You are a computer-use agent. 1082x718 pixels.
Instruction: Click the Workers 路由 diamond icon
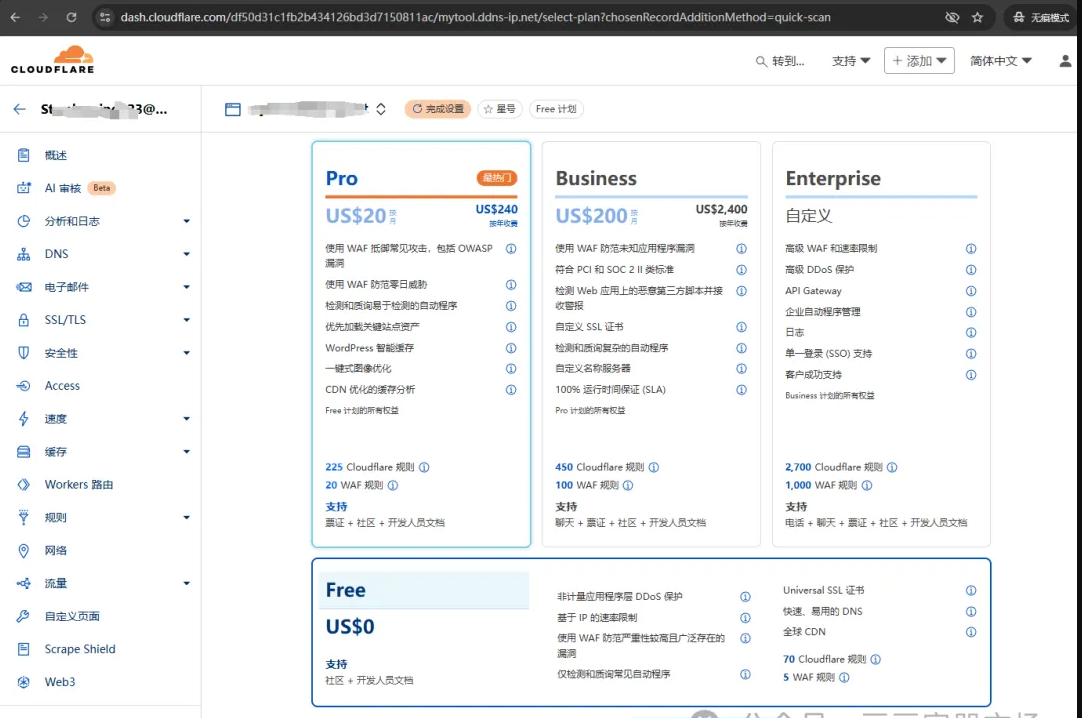click(23, 484)
